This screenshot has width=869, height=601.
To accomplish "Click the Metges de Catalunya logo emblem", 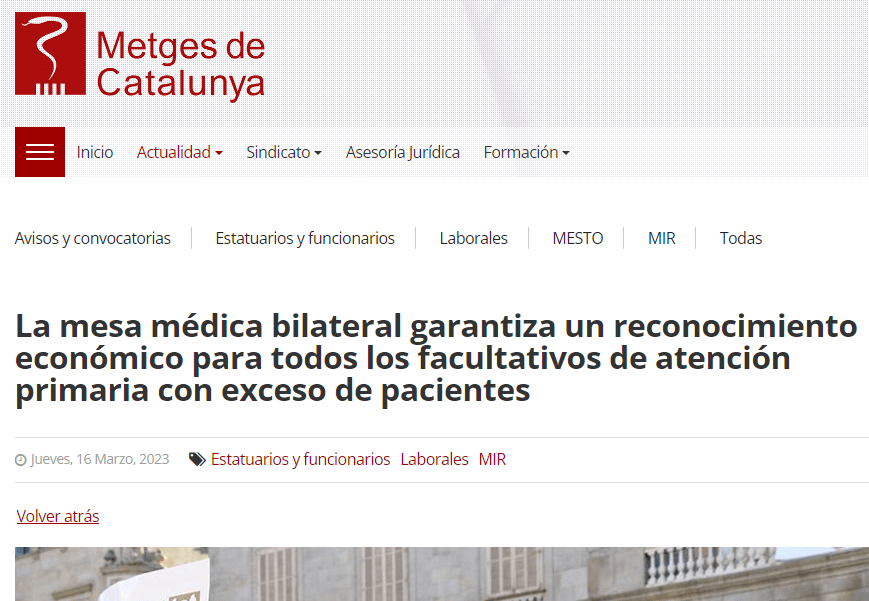I will pos(50,54).
